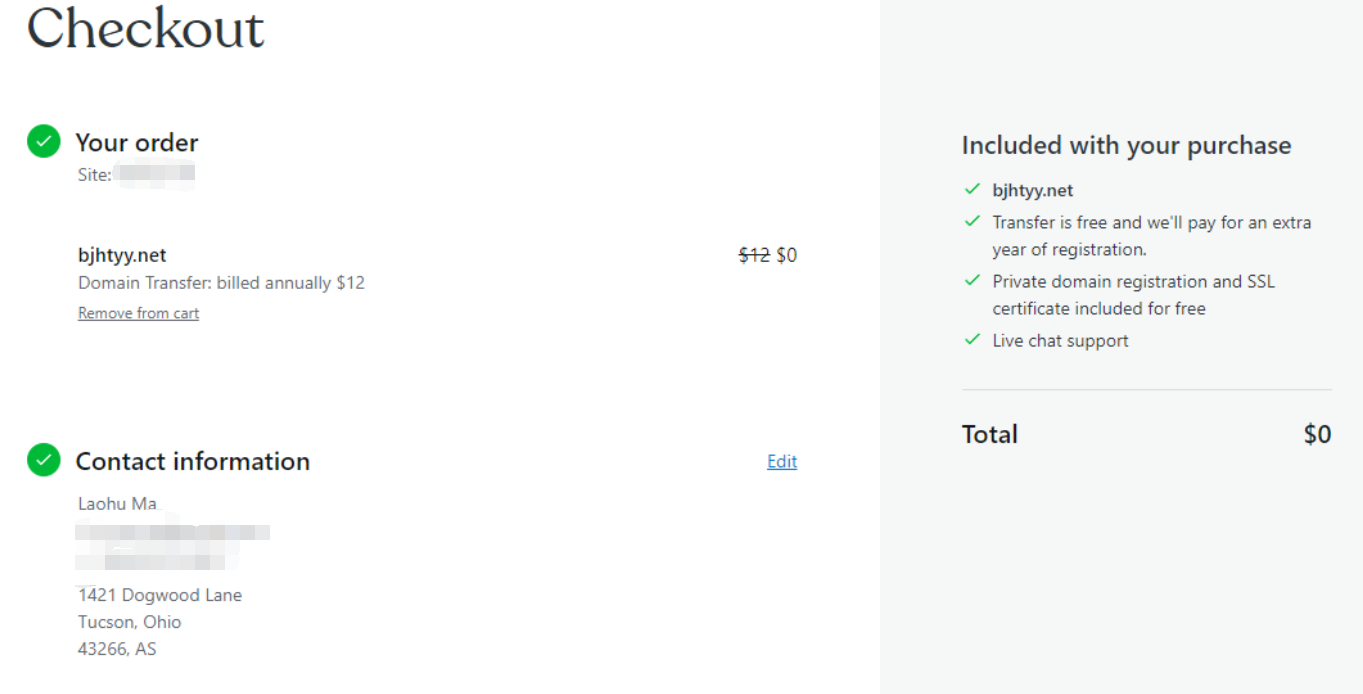Click the checkmark beside Transfer is free
Viewport: 1363px width, 694px height.
point(972,221)
